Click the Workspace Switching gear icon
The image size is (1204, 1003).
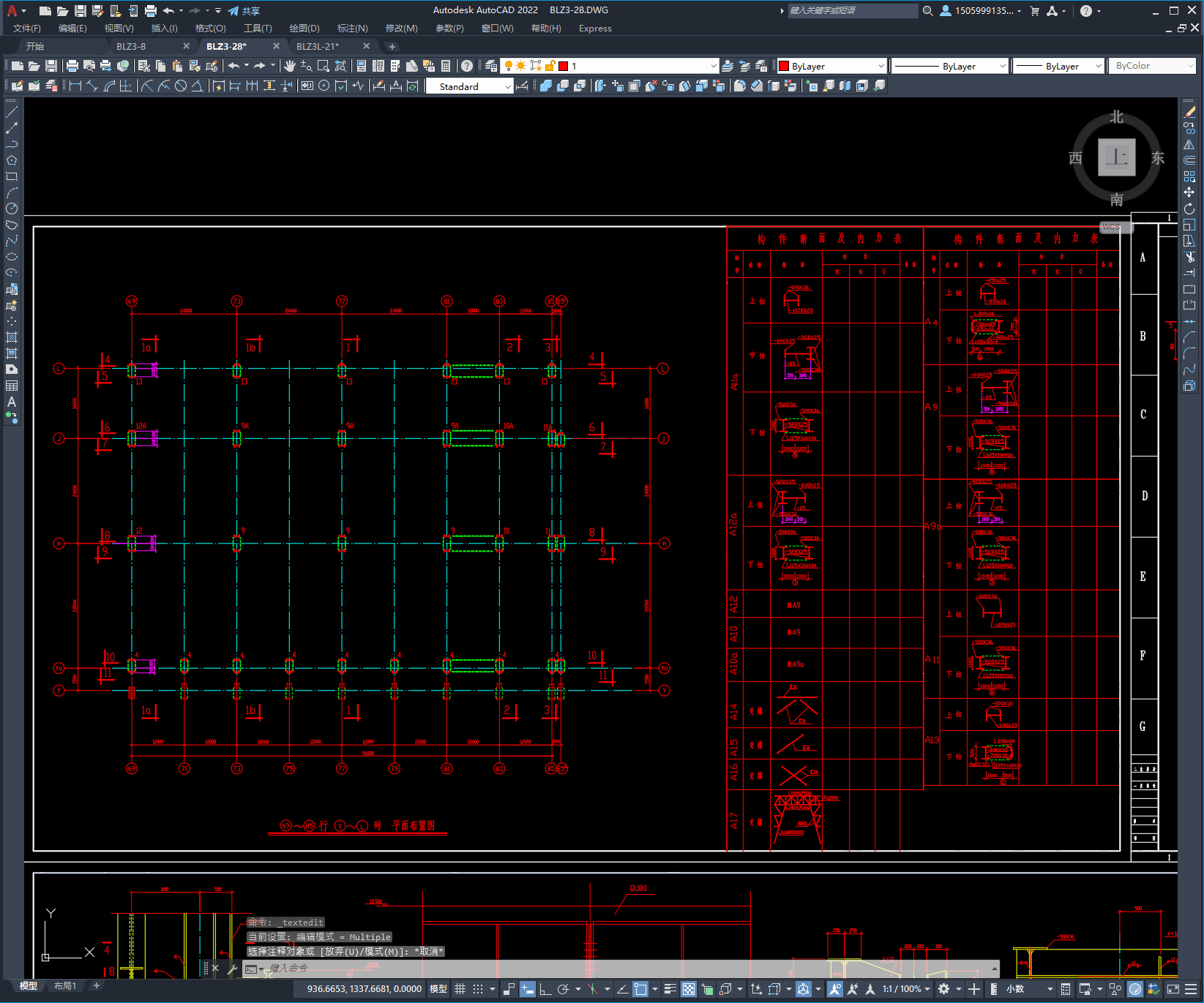tap(944, 989)
